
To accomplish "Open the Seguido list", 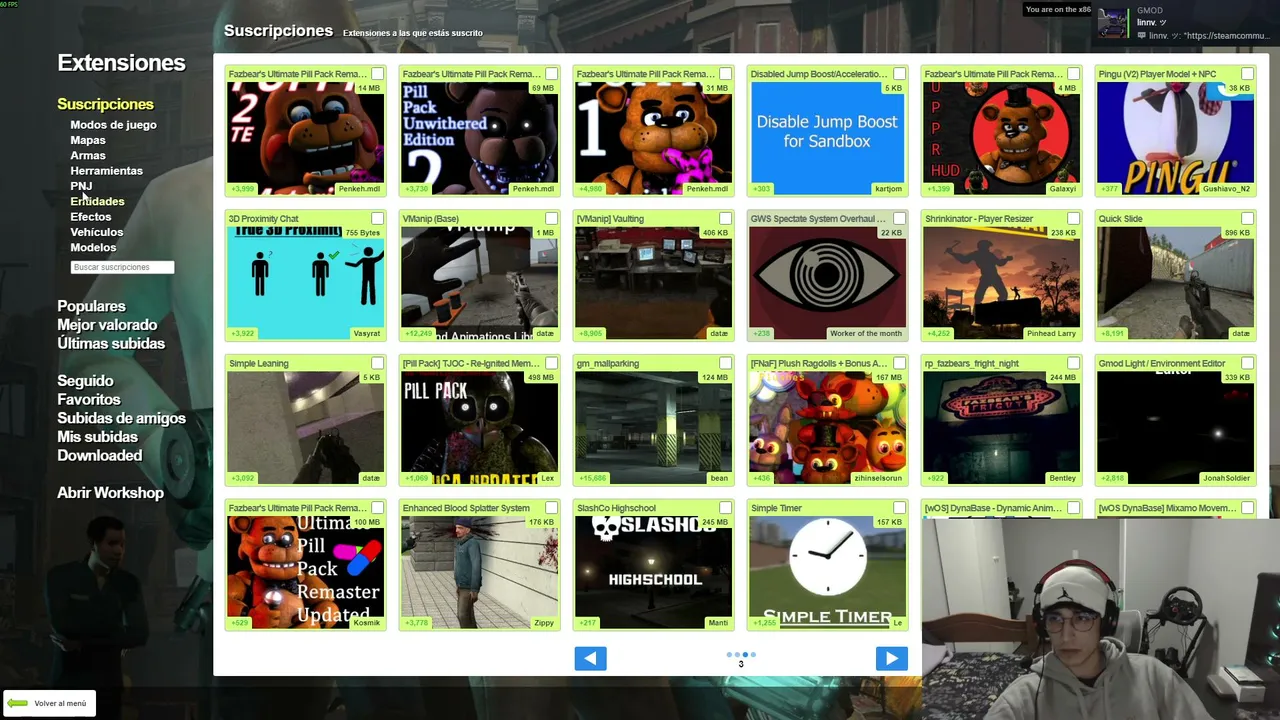I will (x=85, y=381).
